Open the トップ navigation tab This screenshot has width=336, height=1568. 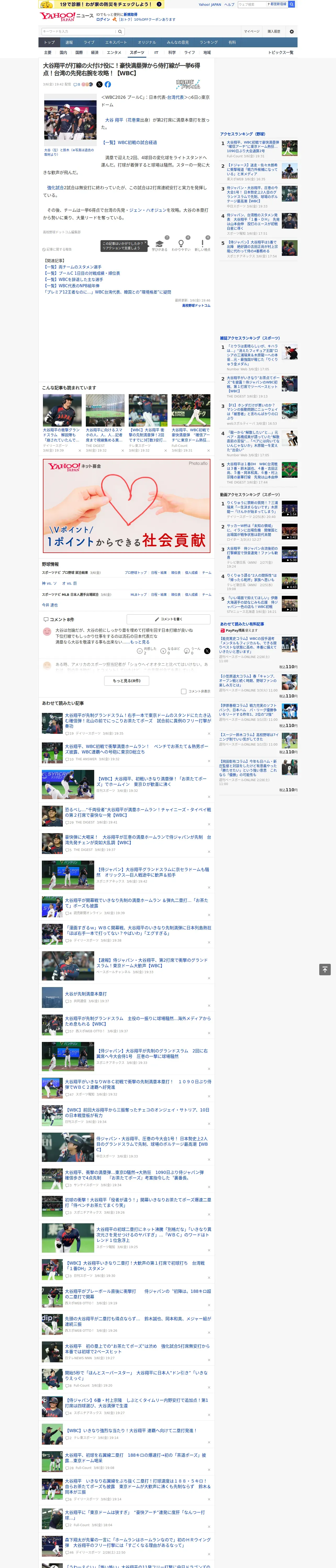pos(49,43)
